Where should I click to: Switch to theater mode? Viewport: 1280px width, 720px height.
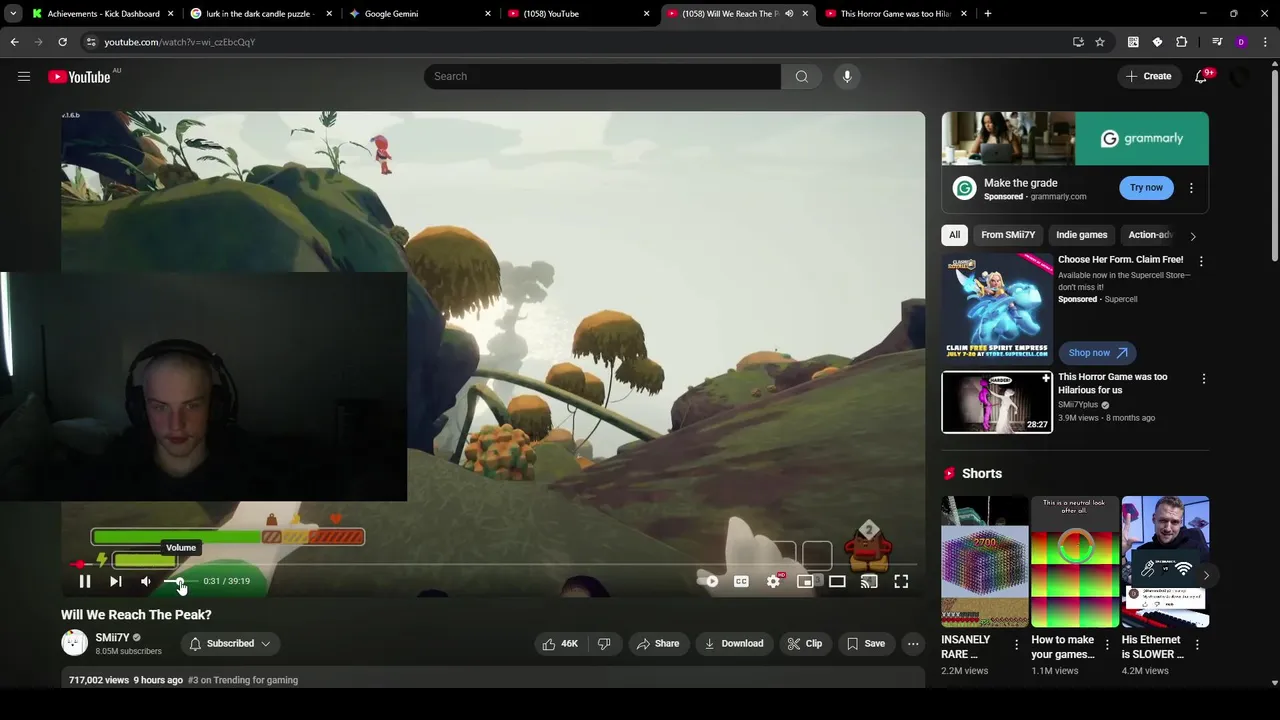click(837, 581)
